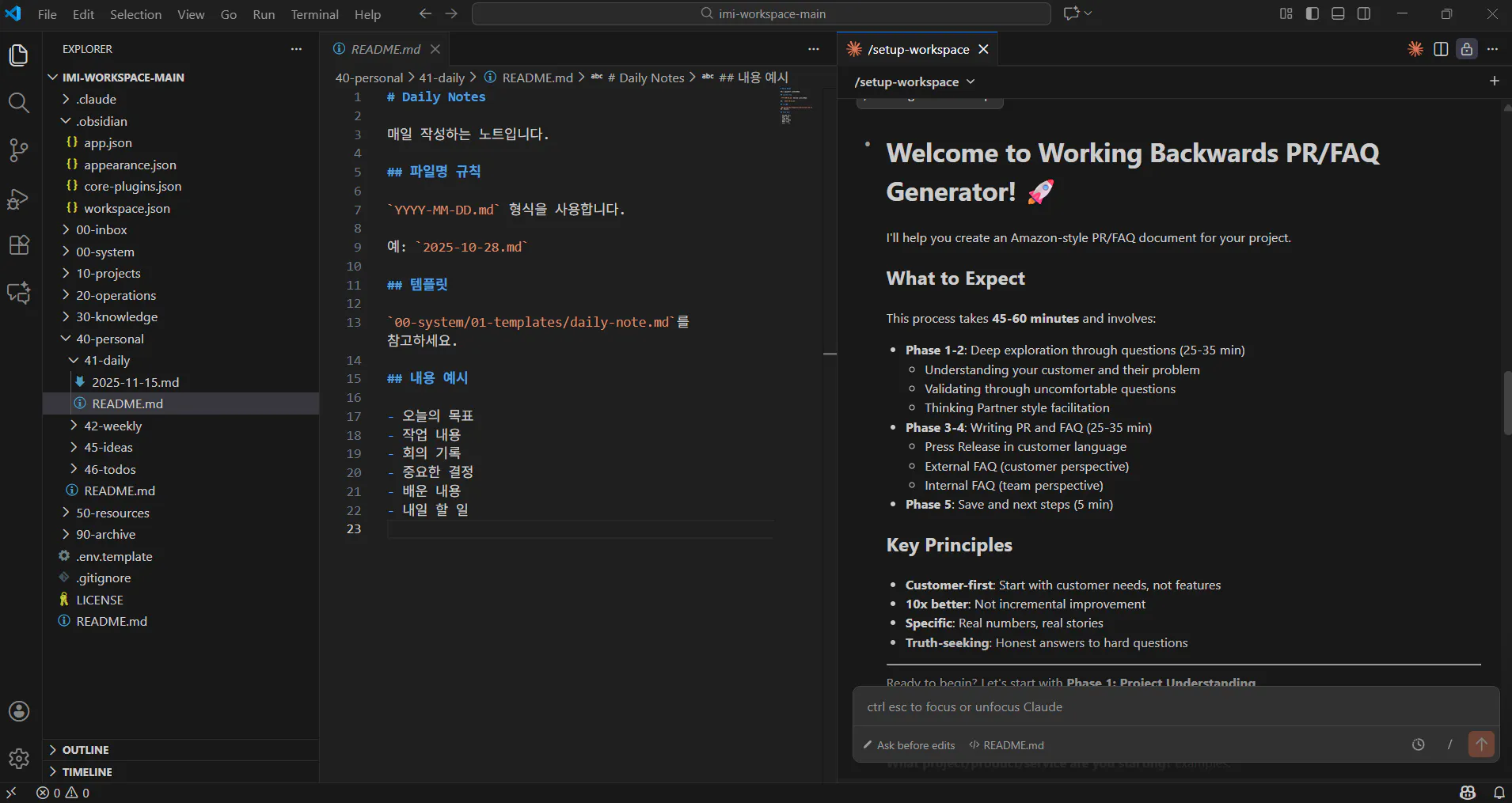The image size is (1512, 803).
Task: Open the slash commands button in Claude's input
Action: [1449, 744]
